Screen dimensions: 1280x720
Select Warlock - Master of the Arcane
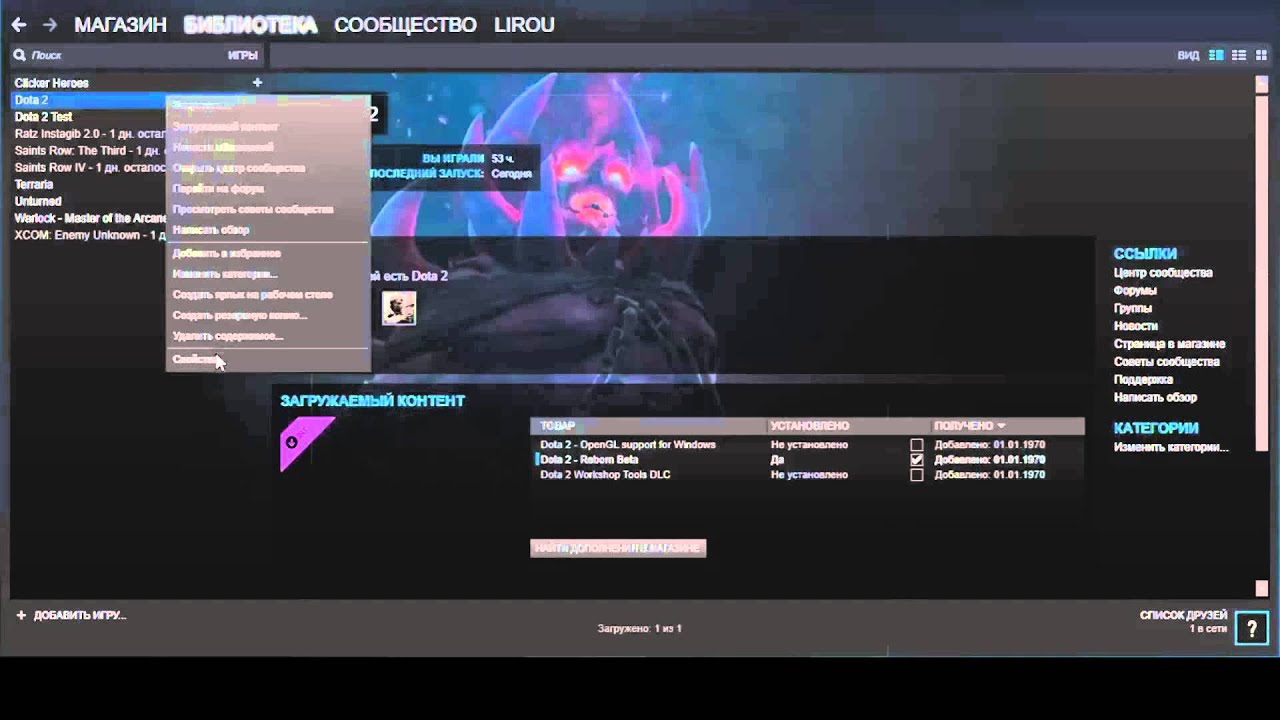point(89,219)
